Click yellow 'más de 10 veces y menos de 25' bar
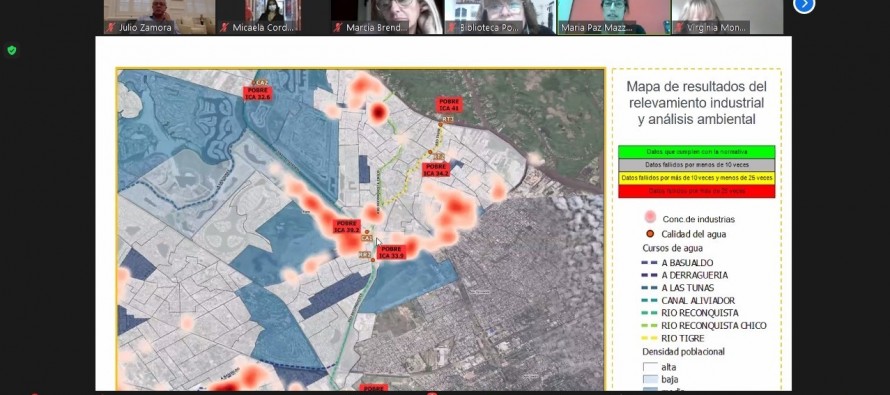The height and width of the screenshot is (395, 890). tap(696, 178)
